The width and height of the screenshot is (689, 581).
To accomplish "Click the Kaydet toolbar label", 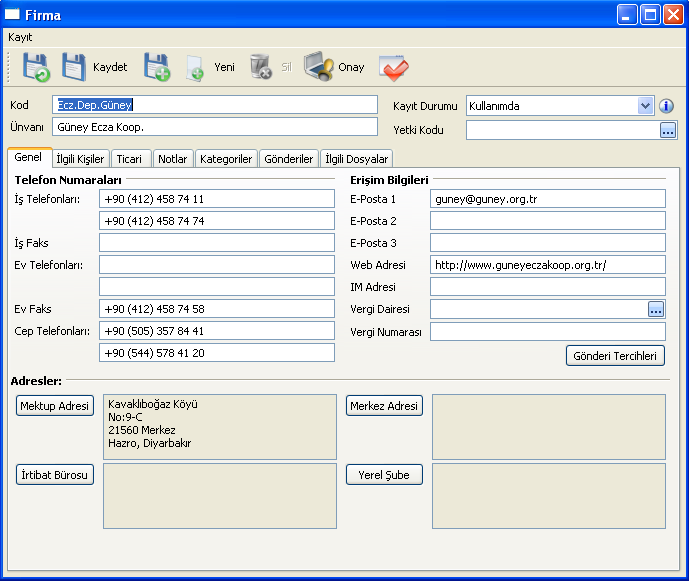I will 110,67.
